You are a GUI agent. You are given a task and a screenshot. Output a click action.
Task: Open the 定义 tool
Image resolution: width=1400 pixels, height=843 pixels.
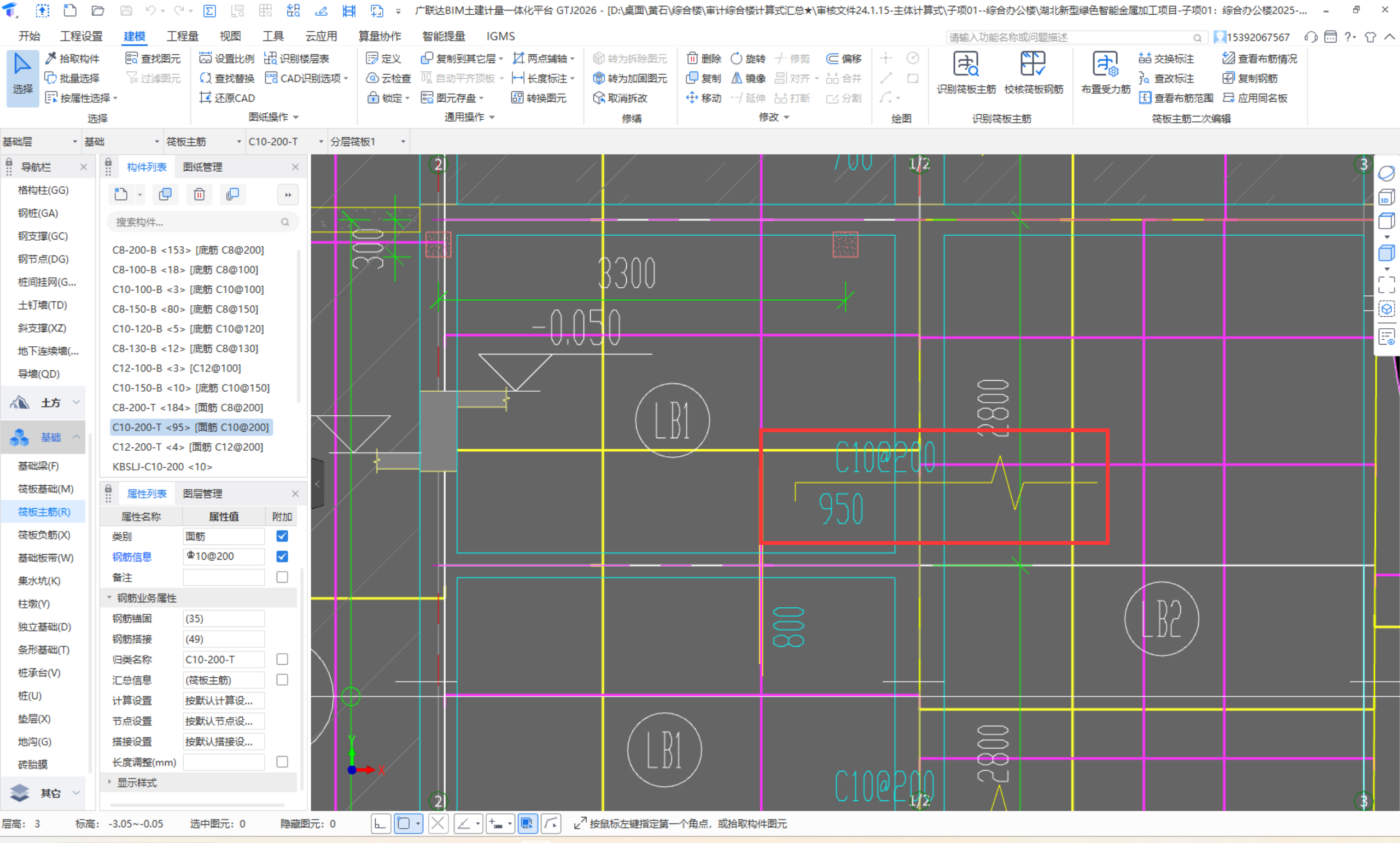click(384, 59)
